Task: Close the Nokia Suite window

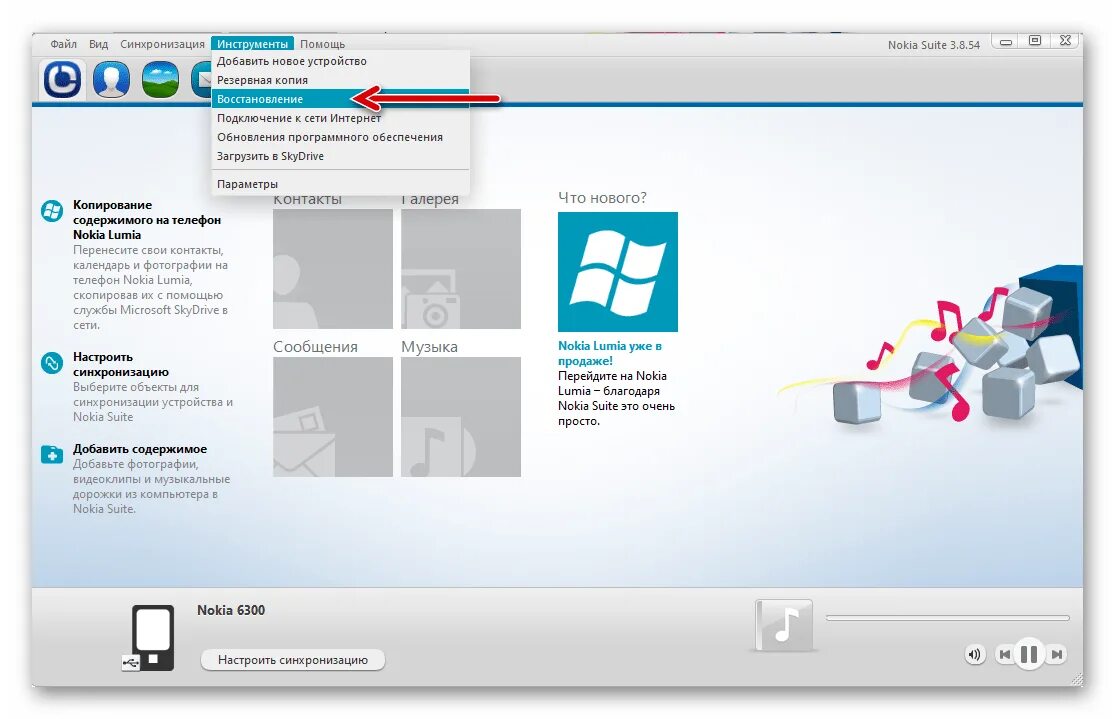Action: (x=1065, y=41)
